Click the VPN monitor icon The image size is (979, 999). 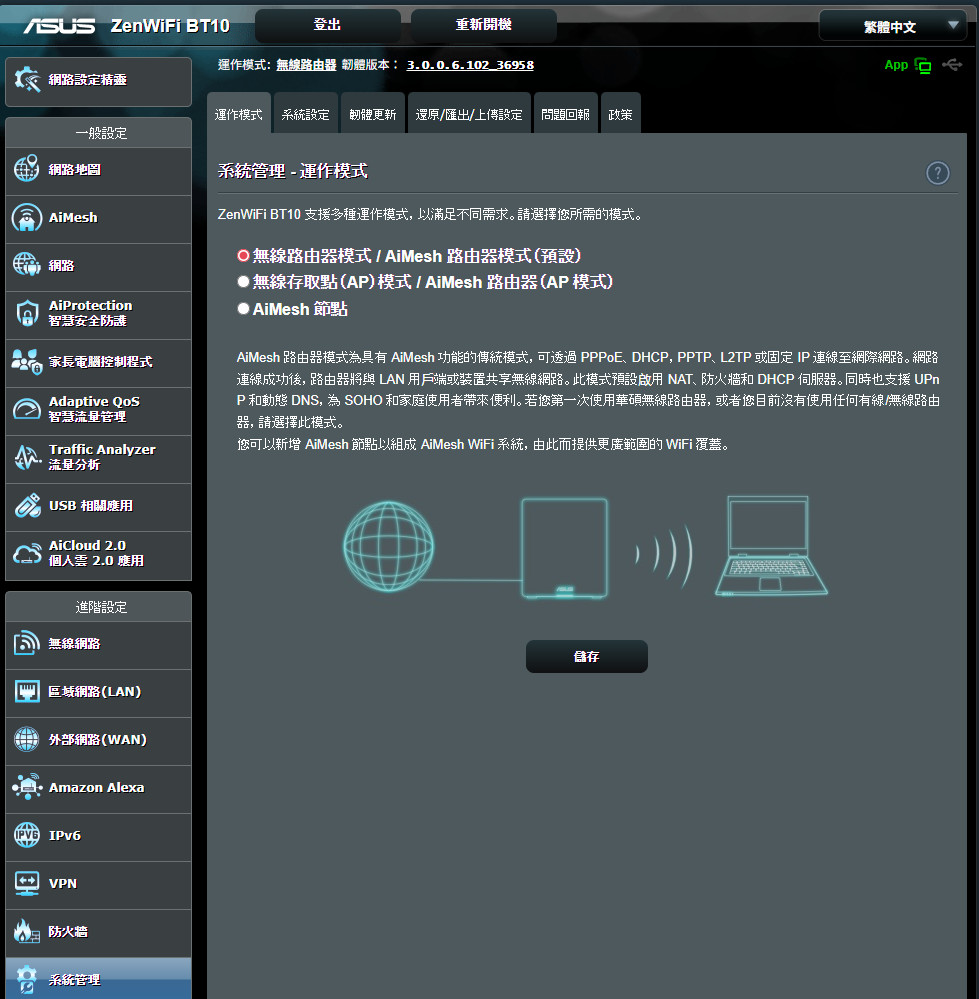[x=27, y=883]
